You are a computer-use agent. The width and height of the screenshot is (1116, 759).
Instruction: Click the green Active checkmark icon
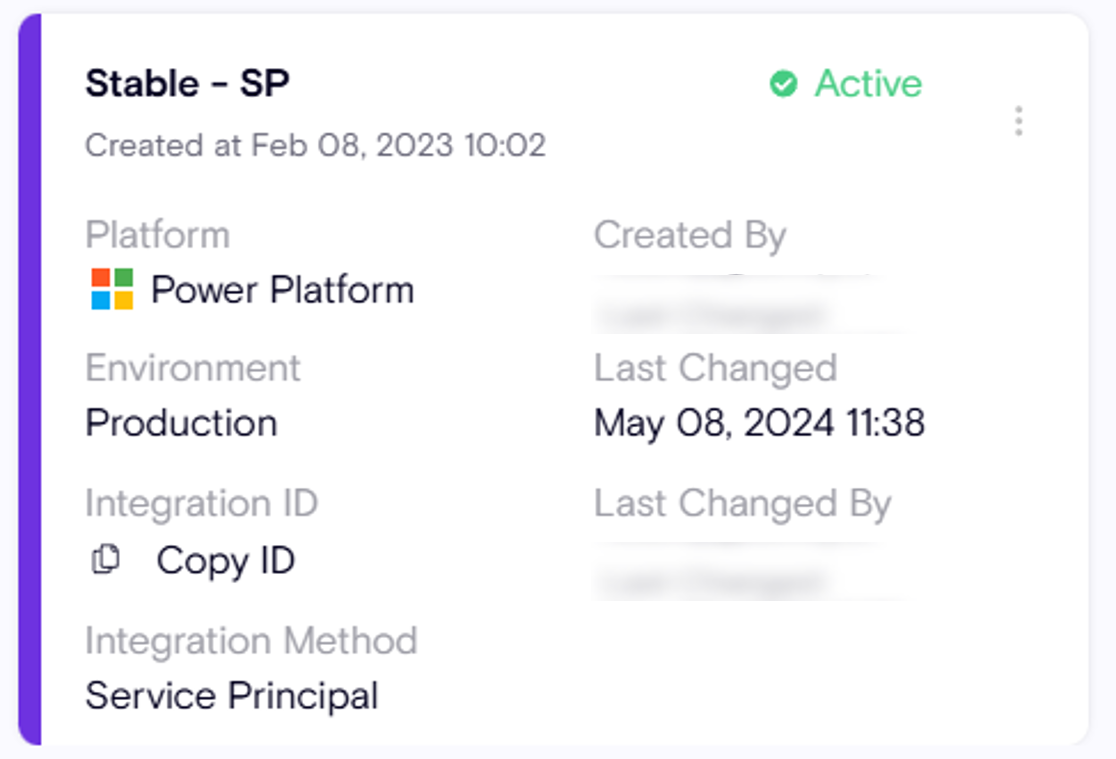(783, 84)
